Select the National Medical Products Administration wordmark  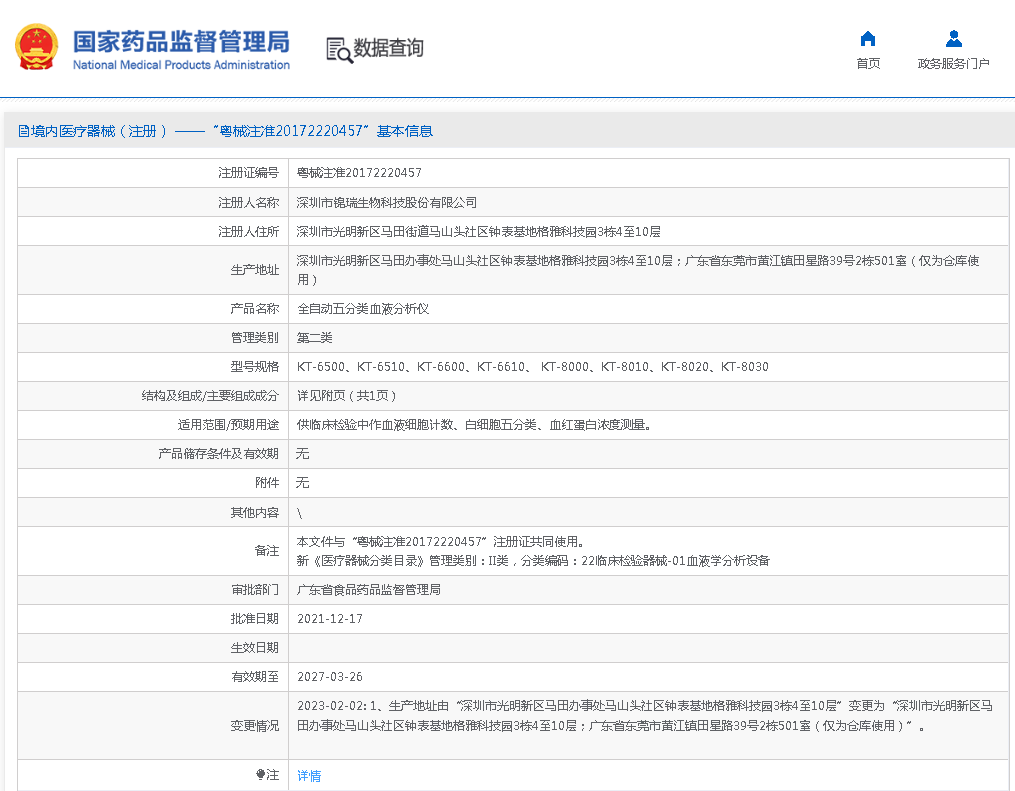(181, 65)
